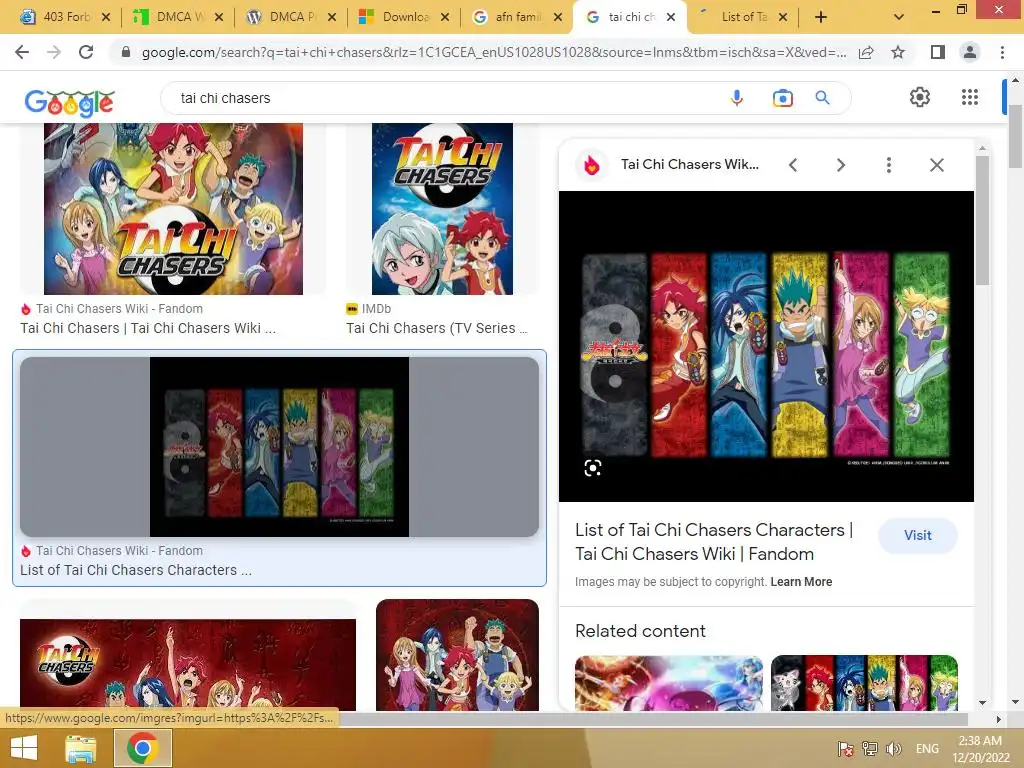Open Google quick settings gear
The width and height of the screenshot is (1024, 768).
point(920,97)
